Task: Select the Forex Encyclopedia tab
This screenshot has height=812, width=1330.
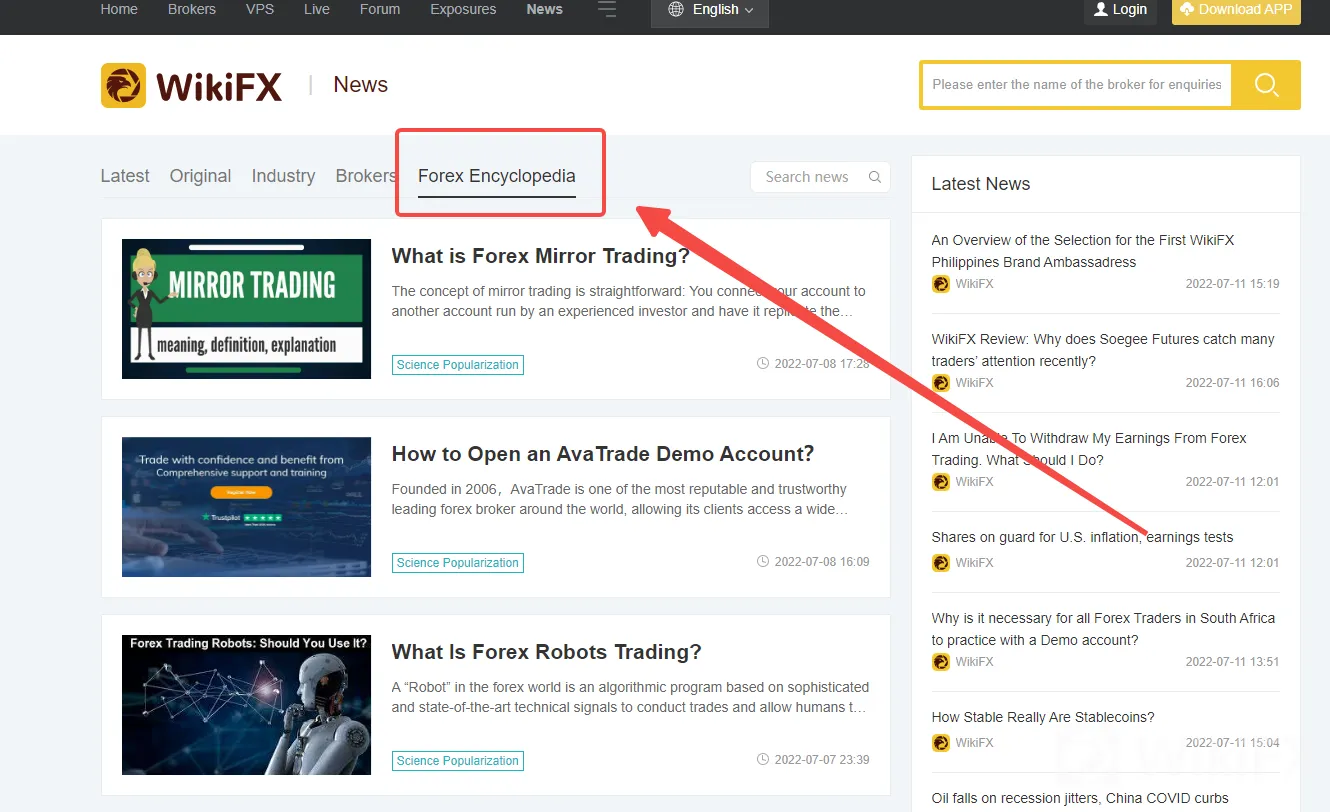Action: click(x=497, y=176)
